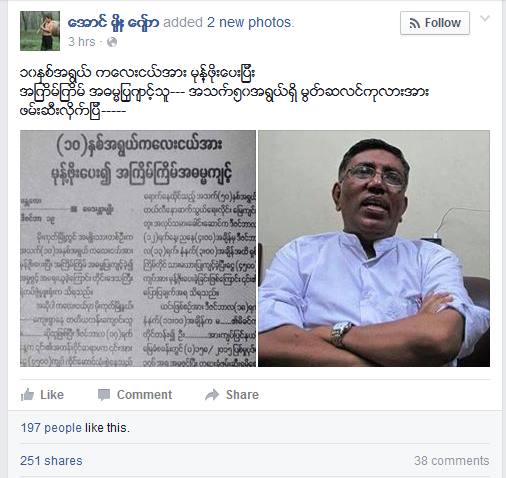Open the '2 new photos' link
This screenshot has height=478, width=506.
tap(250, 22)
